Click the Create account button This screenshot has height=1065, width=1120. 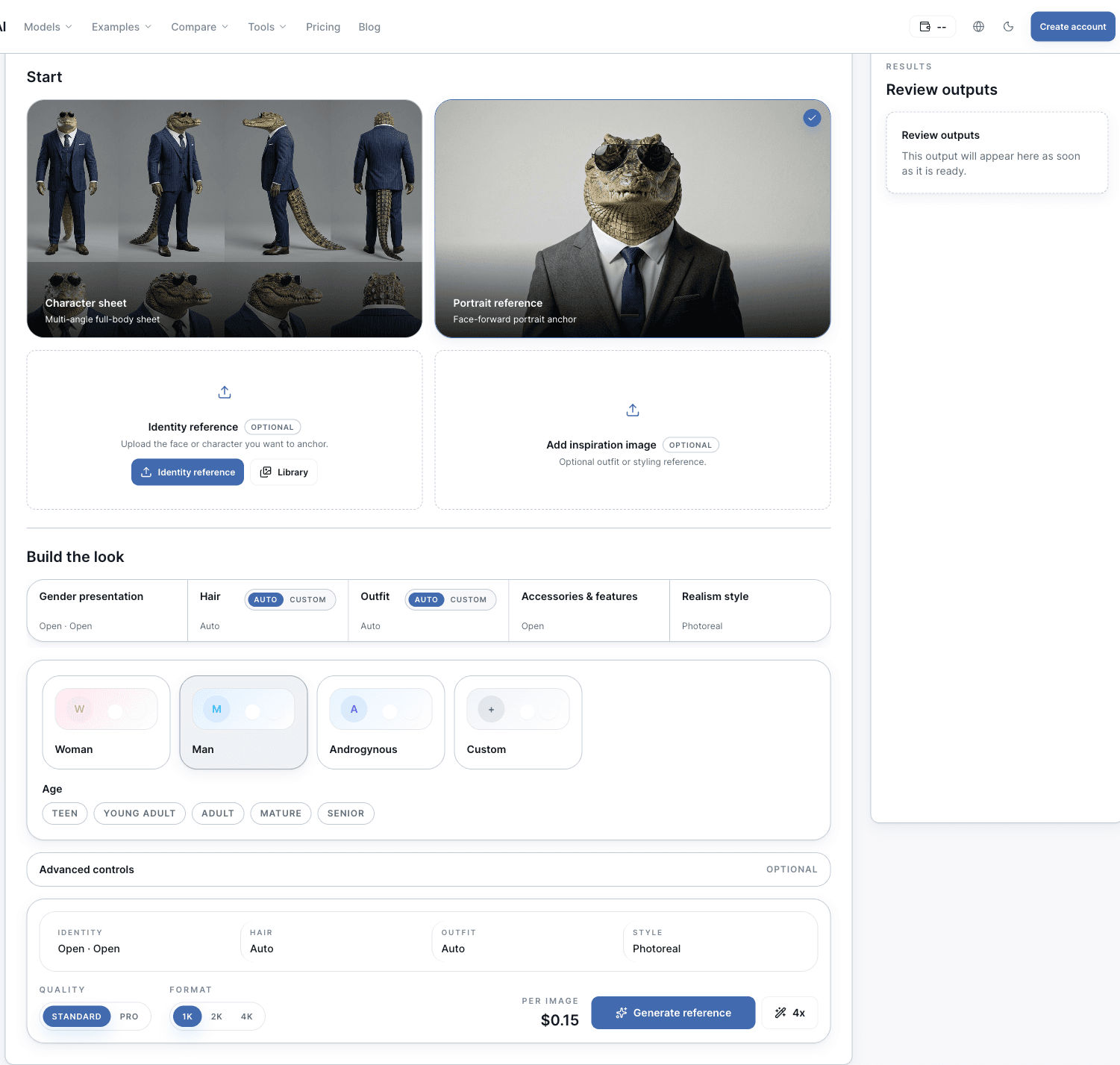(x=1072, y=26)
